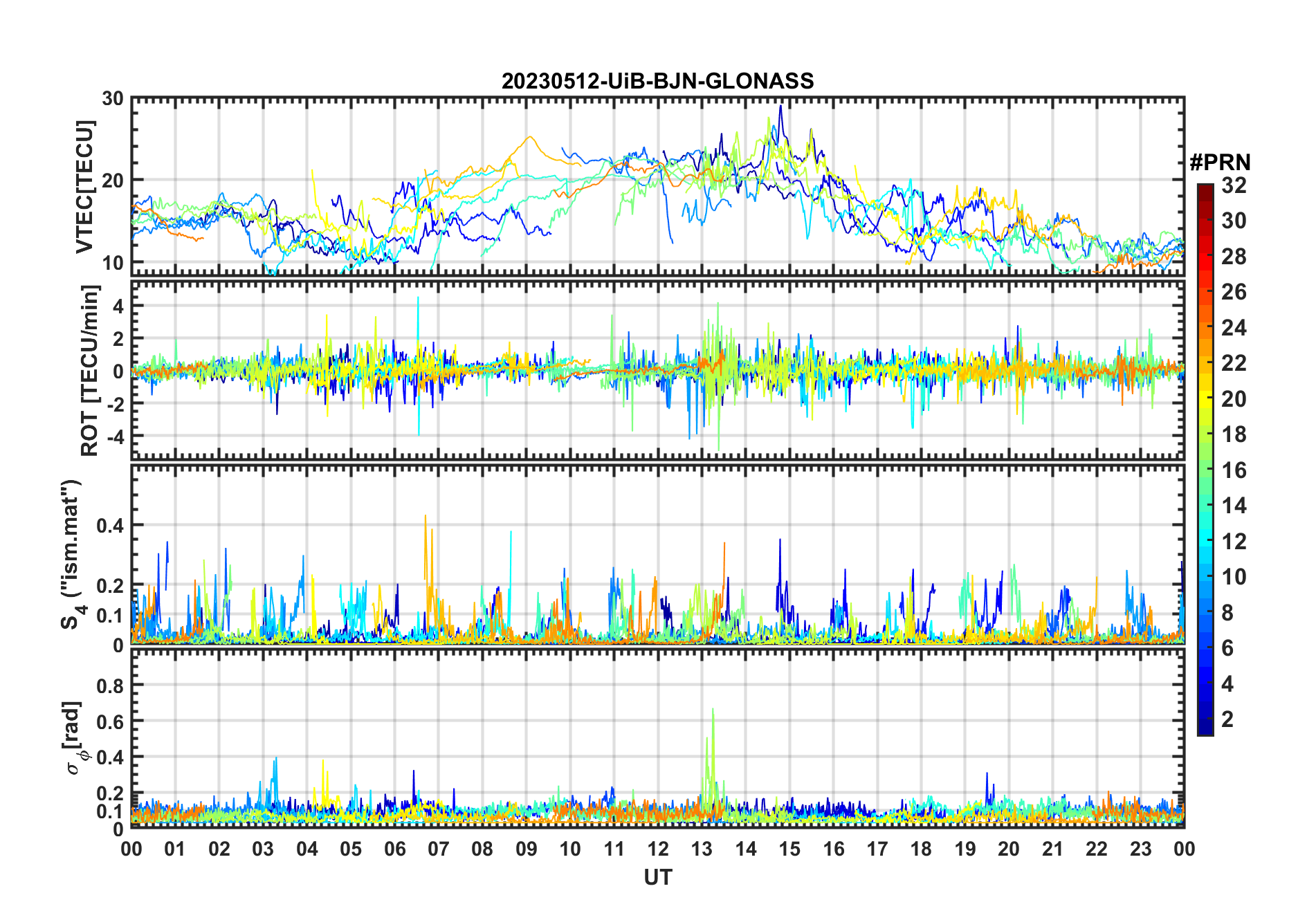
Task: Click the x-axis tick label 23
Action: (1140, 849)
